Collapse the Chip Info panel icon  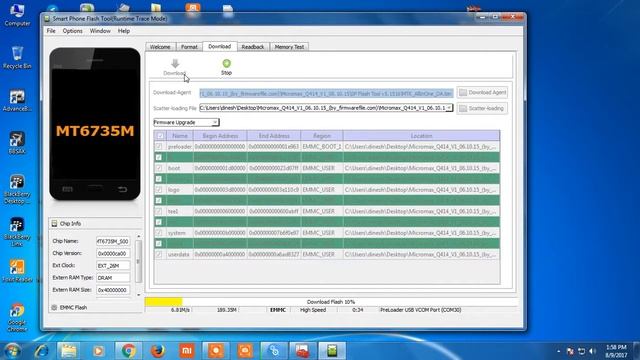pos(54,224)
